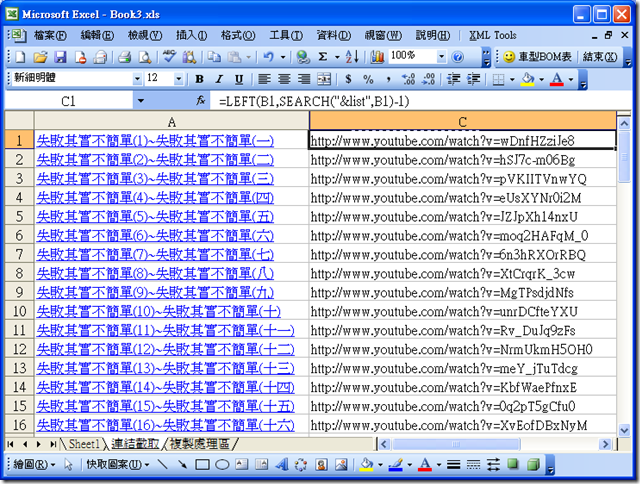Insert hyperlink using the globe icon
The width and height of the screenshot is (640, 484).
303,57
